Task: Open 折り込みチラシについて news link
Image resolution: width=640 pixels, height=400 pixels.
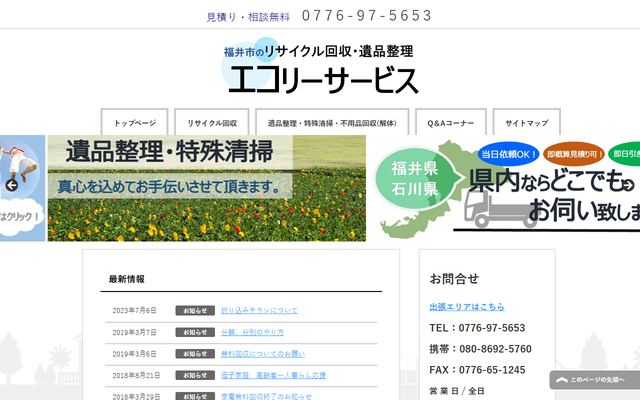Action: coord(259,311)
